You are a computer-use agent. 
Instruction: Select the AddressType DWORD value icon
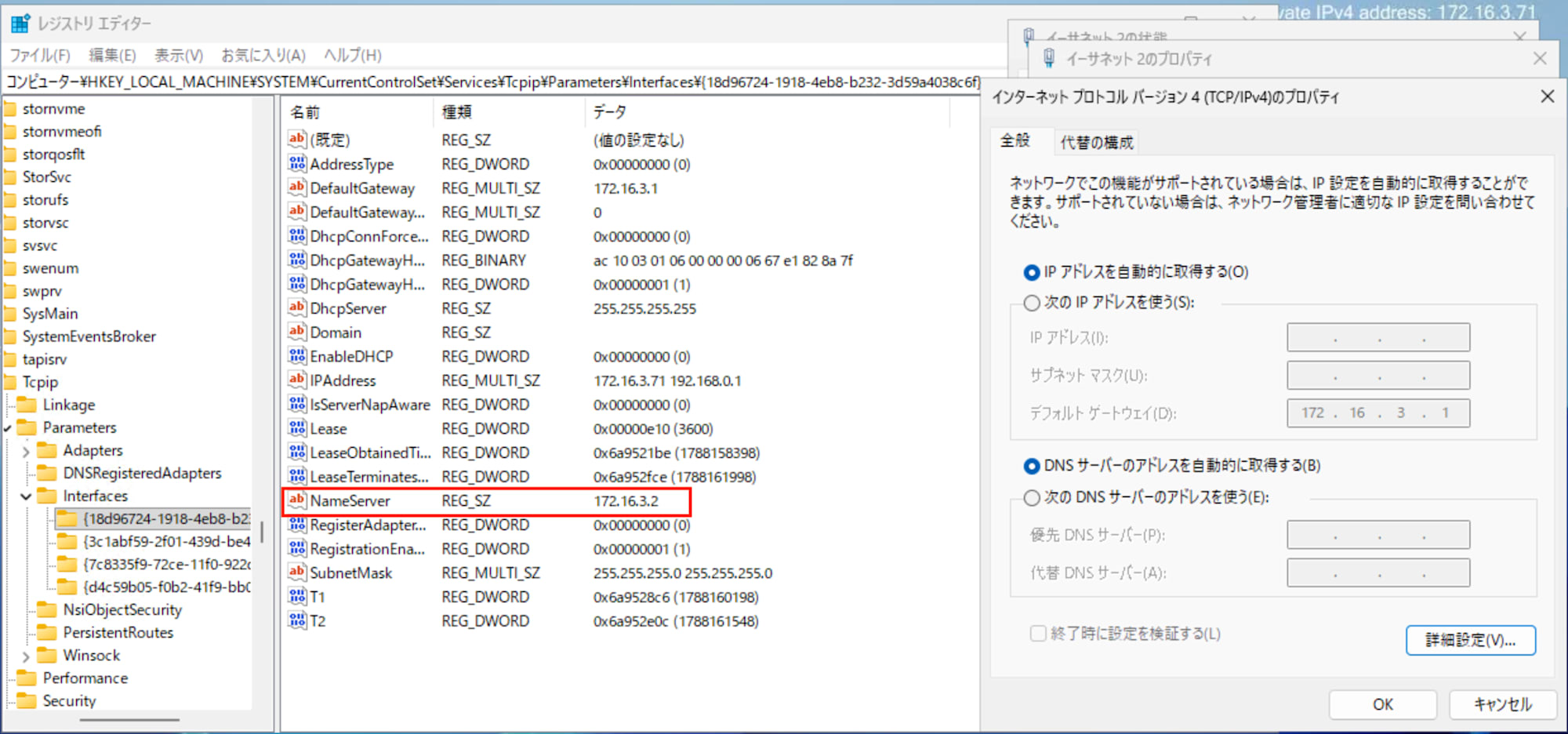coord(297,163)
